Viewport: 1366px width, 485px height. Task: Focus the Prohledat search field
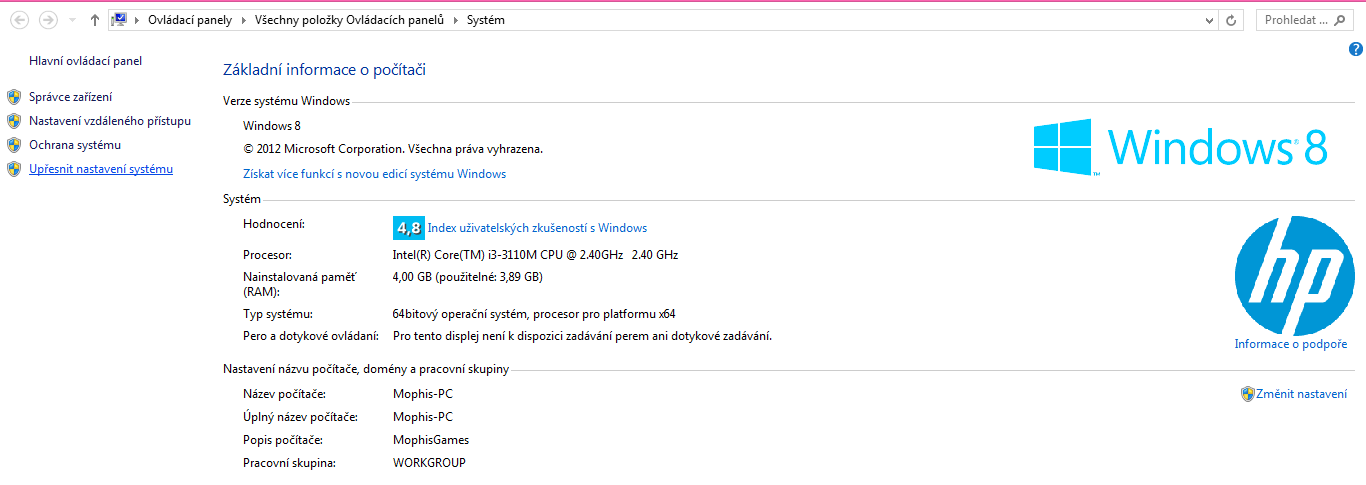point(1296,20)
